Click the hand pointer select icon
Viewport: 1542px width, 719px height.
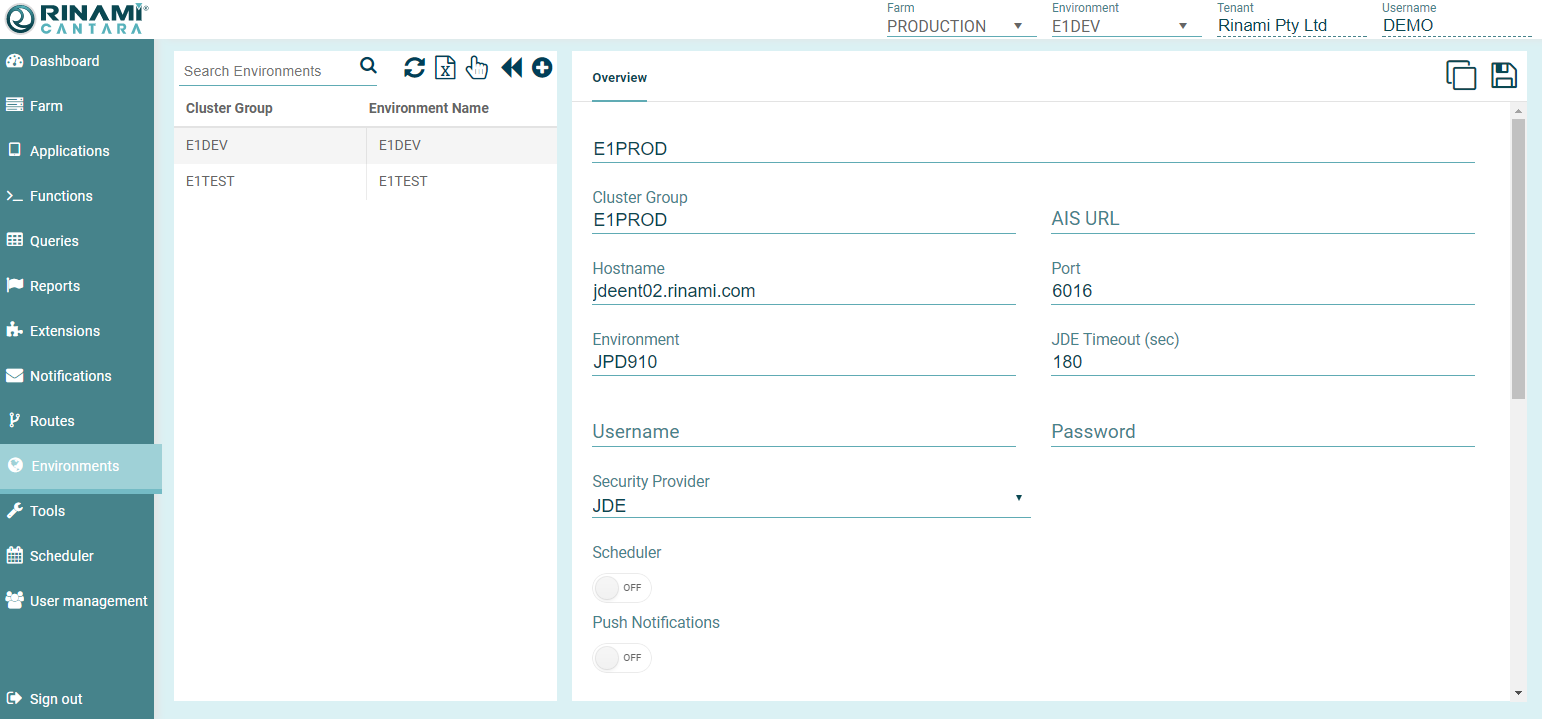point(477,68)
